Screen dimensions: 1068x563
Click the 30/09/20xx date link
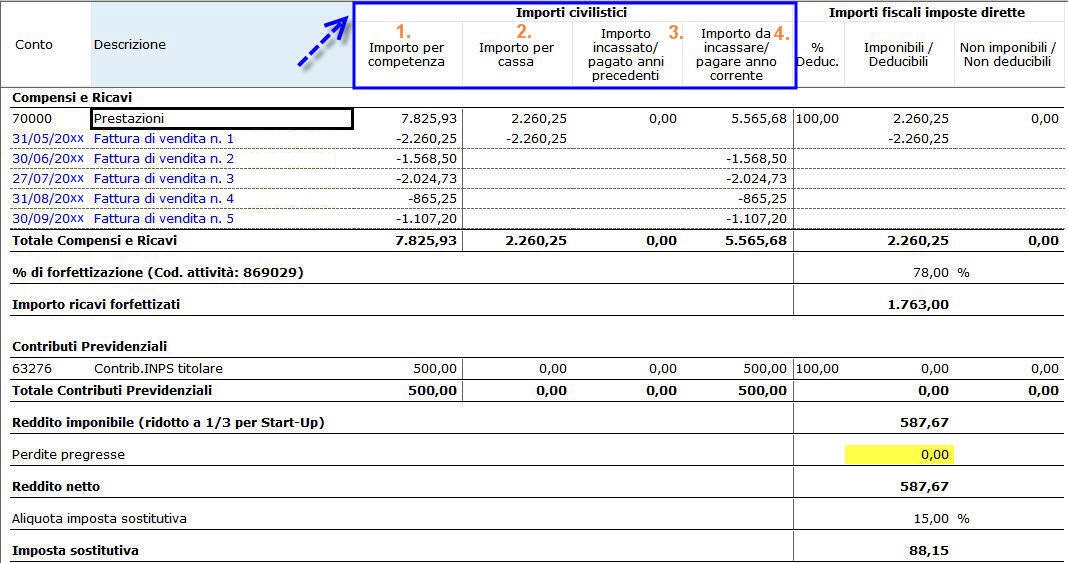click(x=48, y=218)
